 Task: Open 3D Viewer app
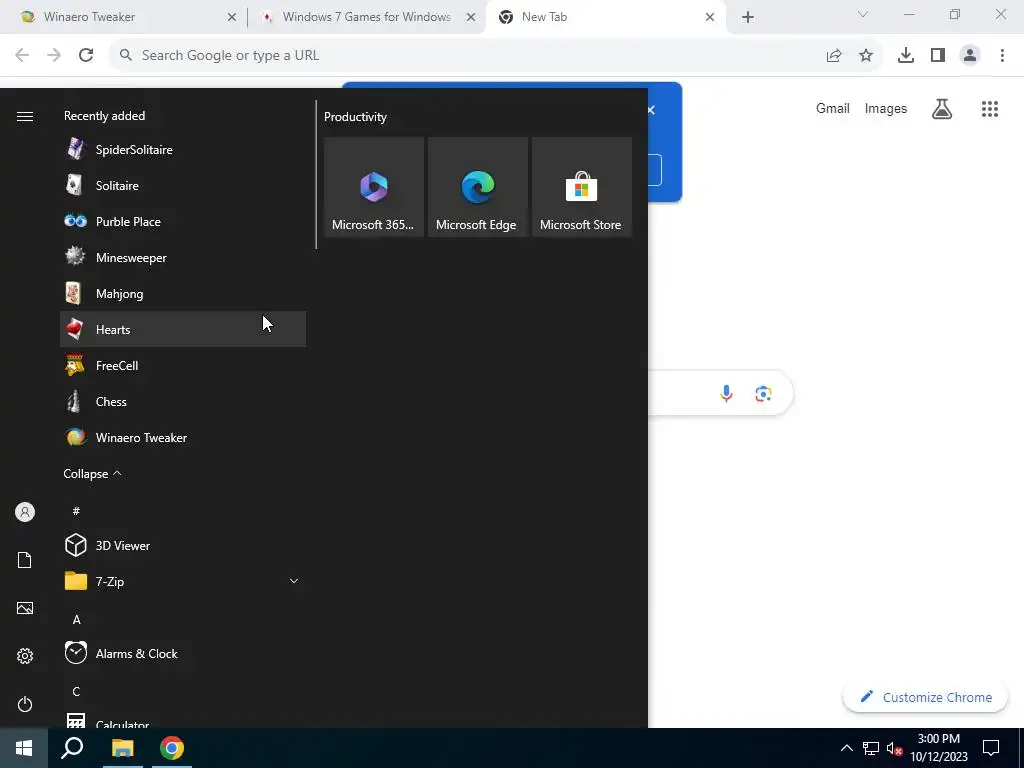coord(183,545)
